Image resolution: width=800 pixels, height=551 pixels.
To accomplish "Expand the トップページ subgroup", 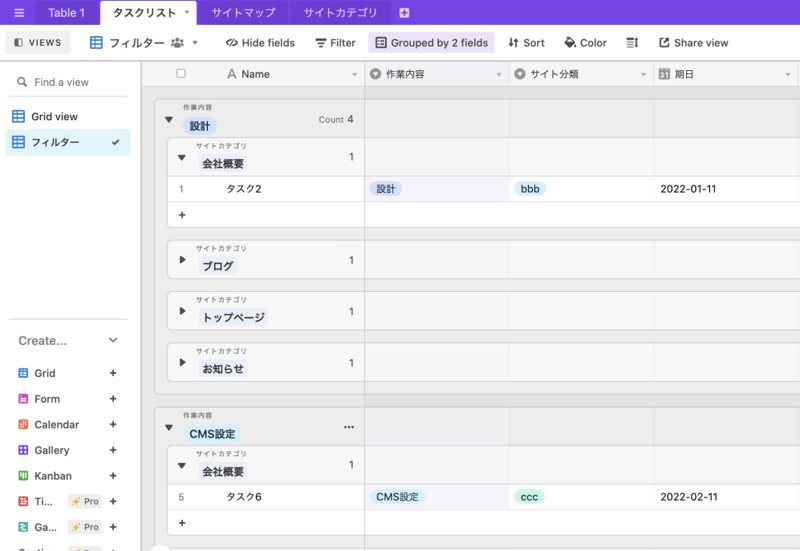I will tap(182, 311).
